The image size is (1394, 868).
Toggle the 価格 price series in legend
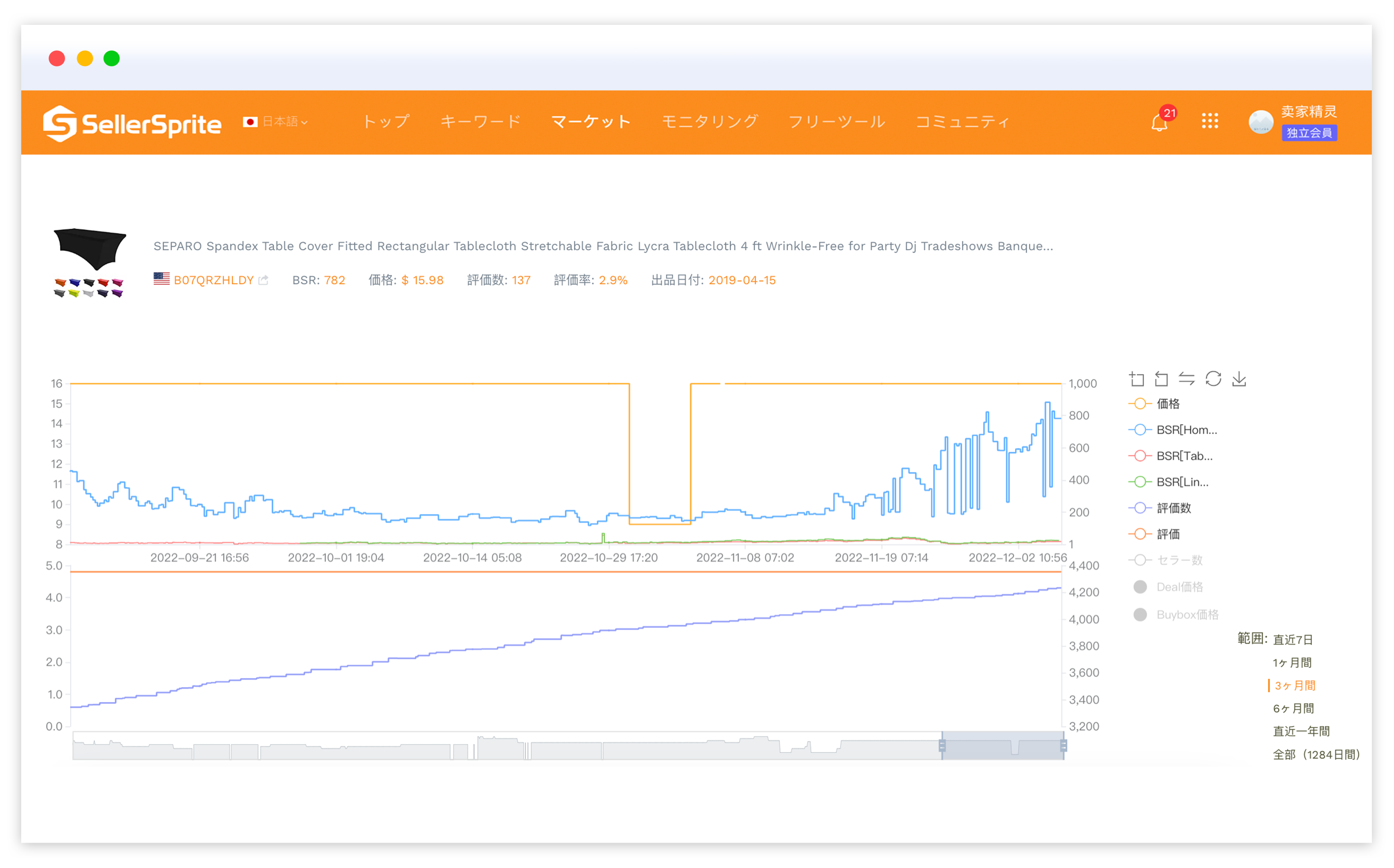1153,404
